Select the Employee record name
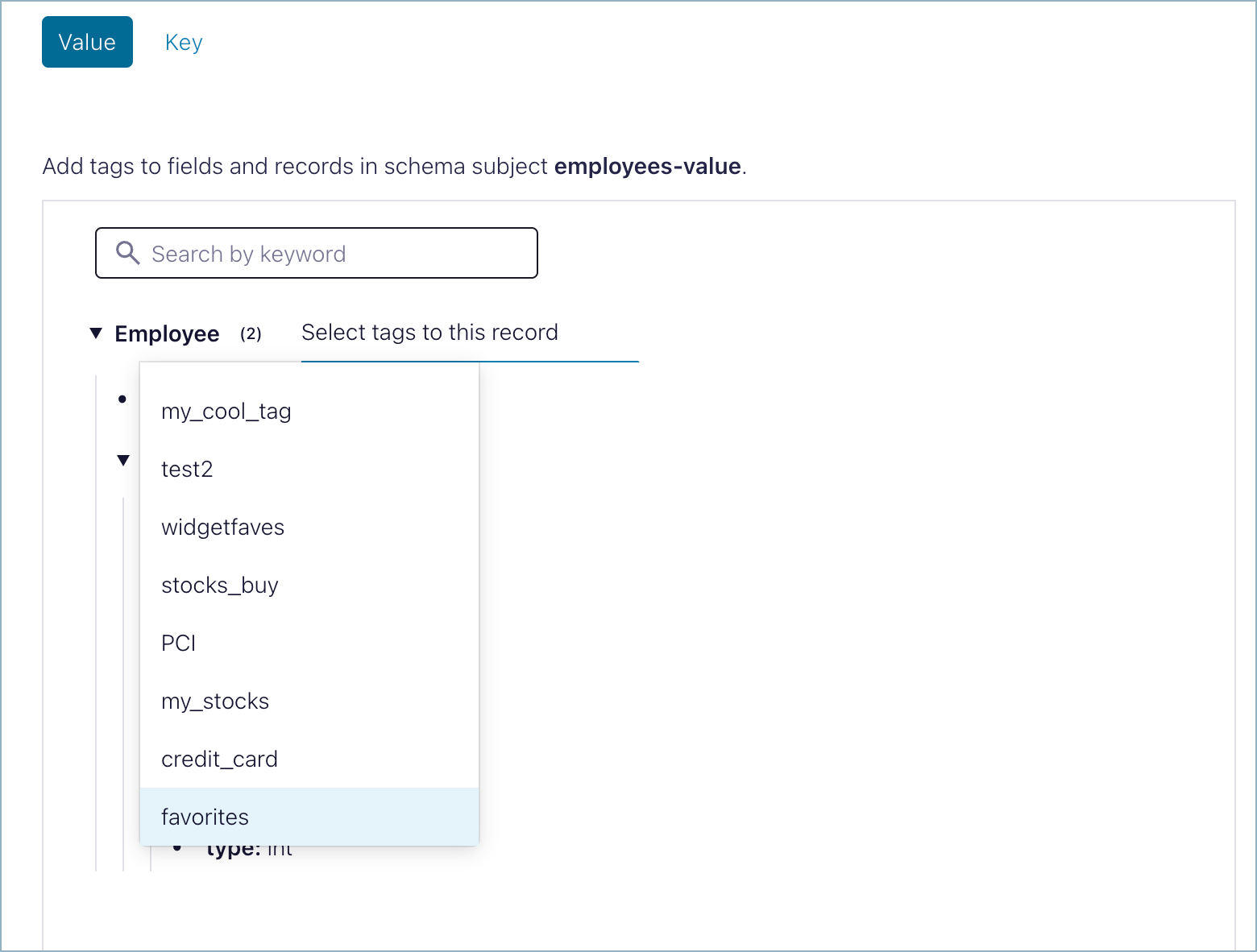 coord(167,333)
